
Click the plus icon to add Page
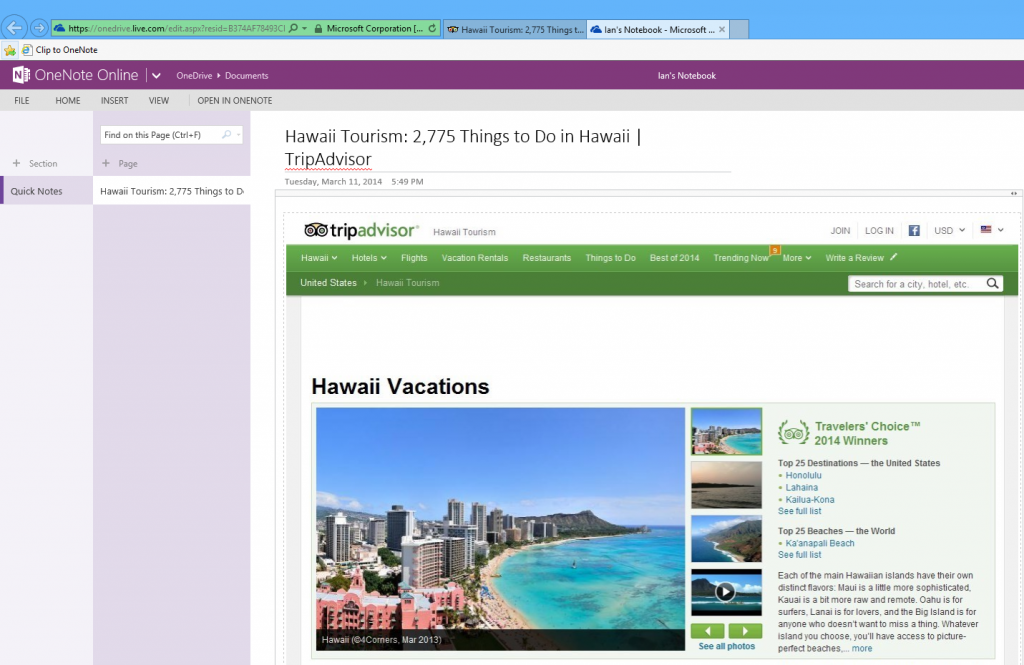point(106,163)
